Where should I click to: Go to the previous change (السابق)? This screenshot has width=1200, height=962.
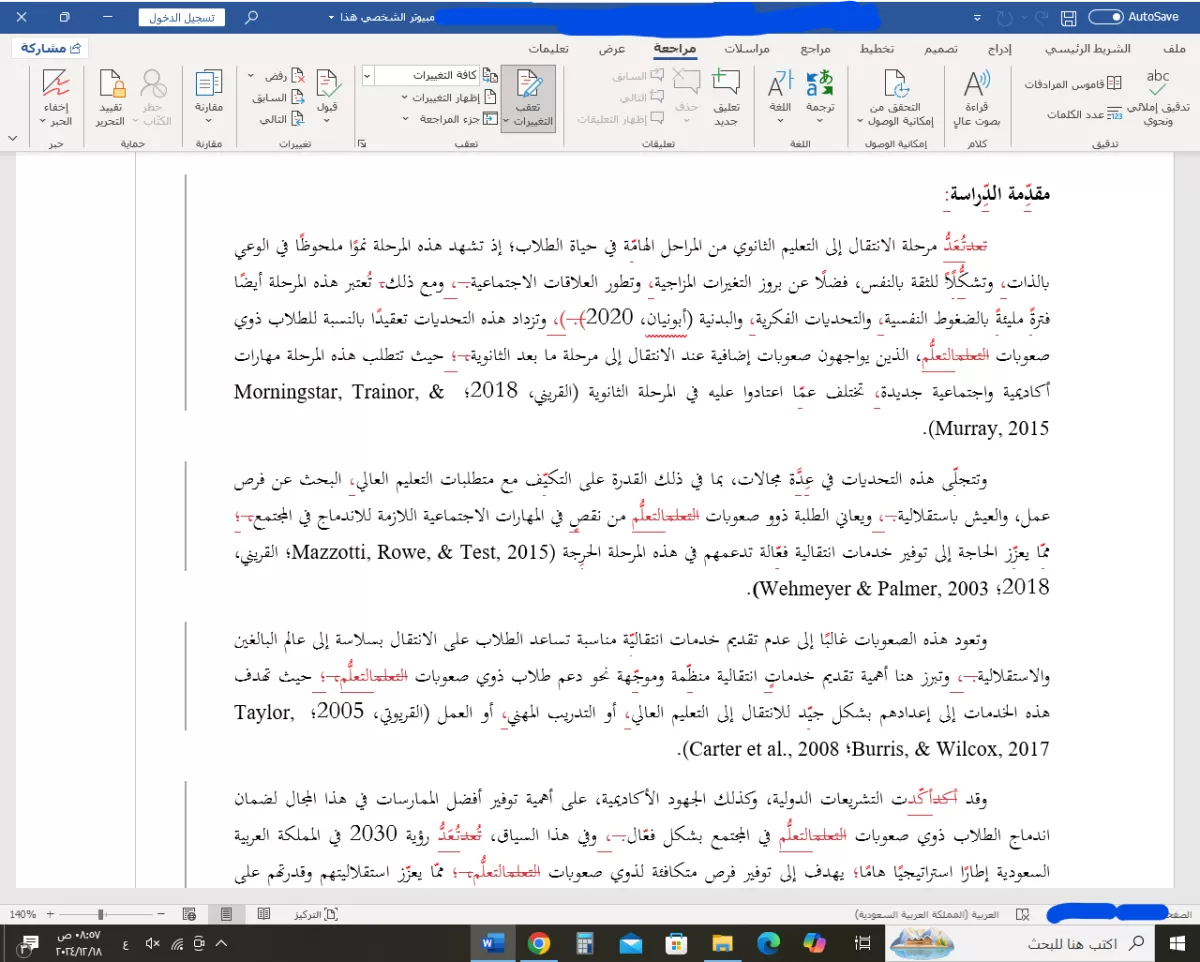click(279, 97)
